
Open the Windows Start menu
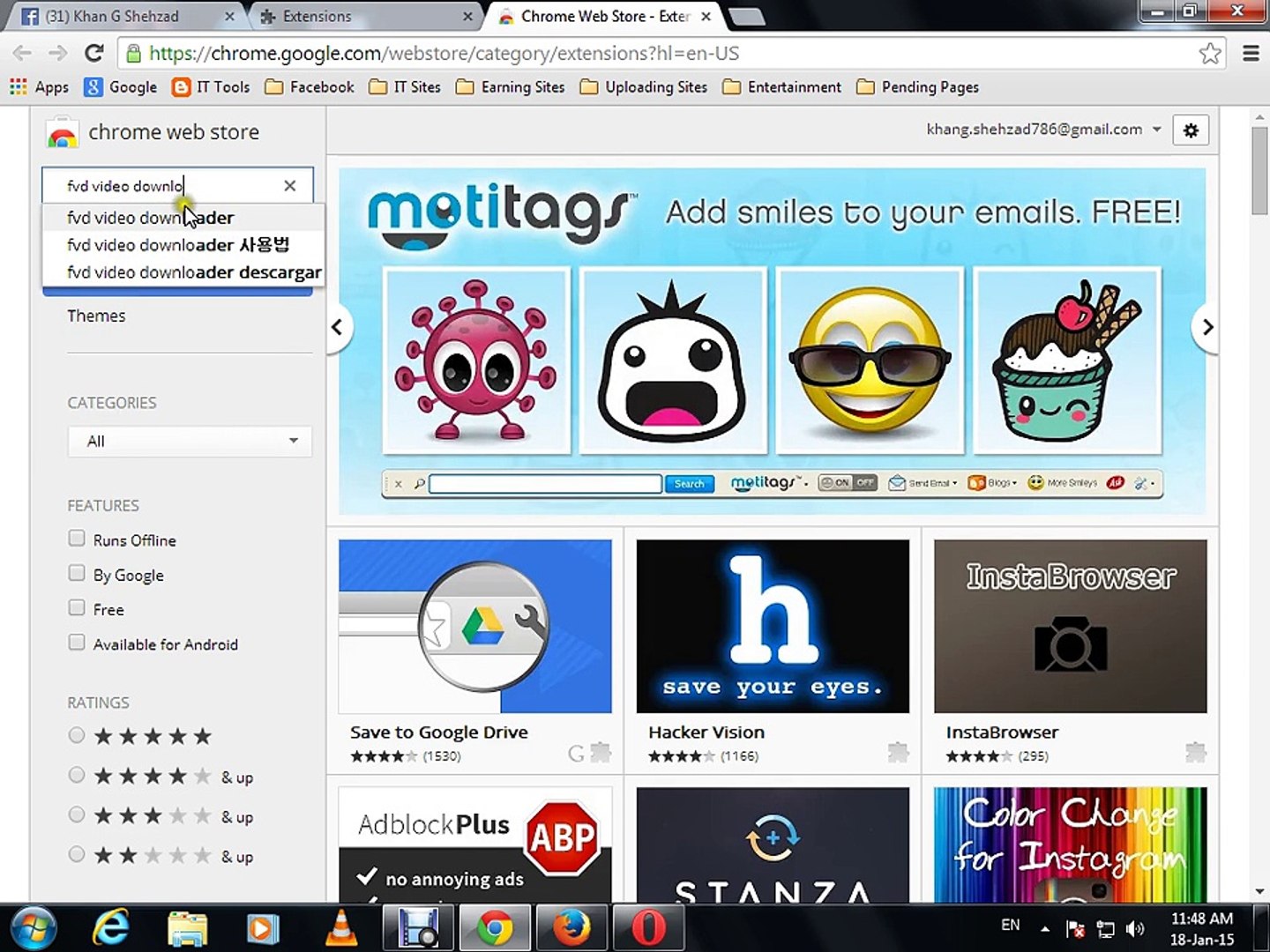coord(34,928)
